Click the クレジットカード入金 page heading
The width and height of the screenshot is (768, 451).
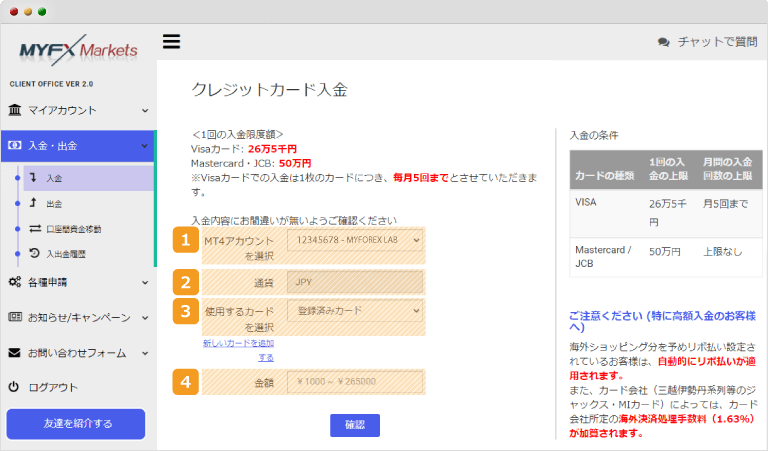pyautogui.click(x=269, y=90)
